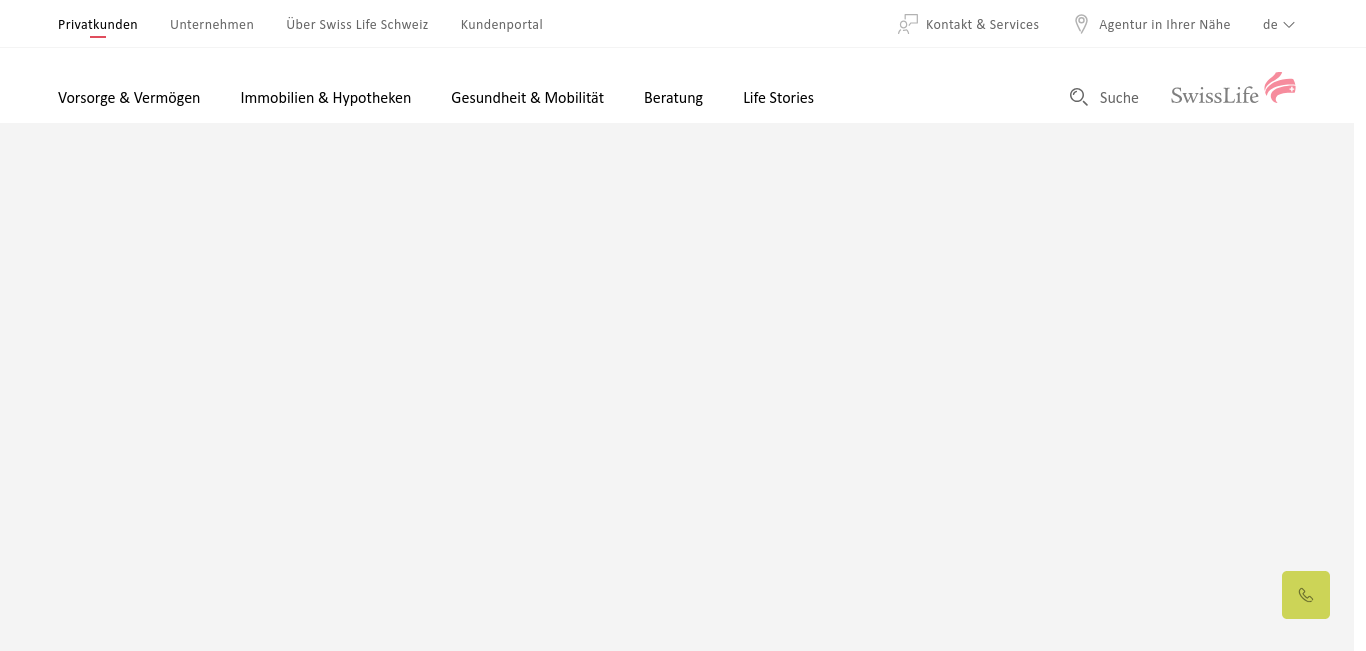This screenshot has height=651, width=1366.
Task: Open the 'de' language selector
Action: click(1270, 25)
